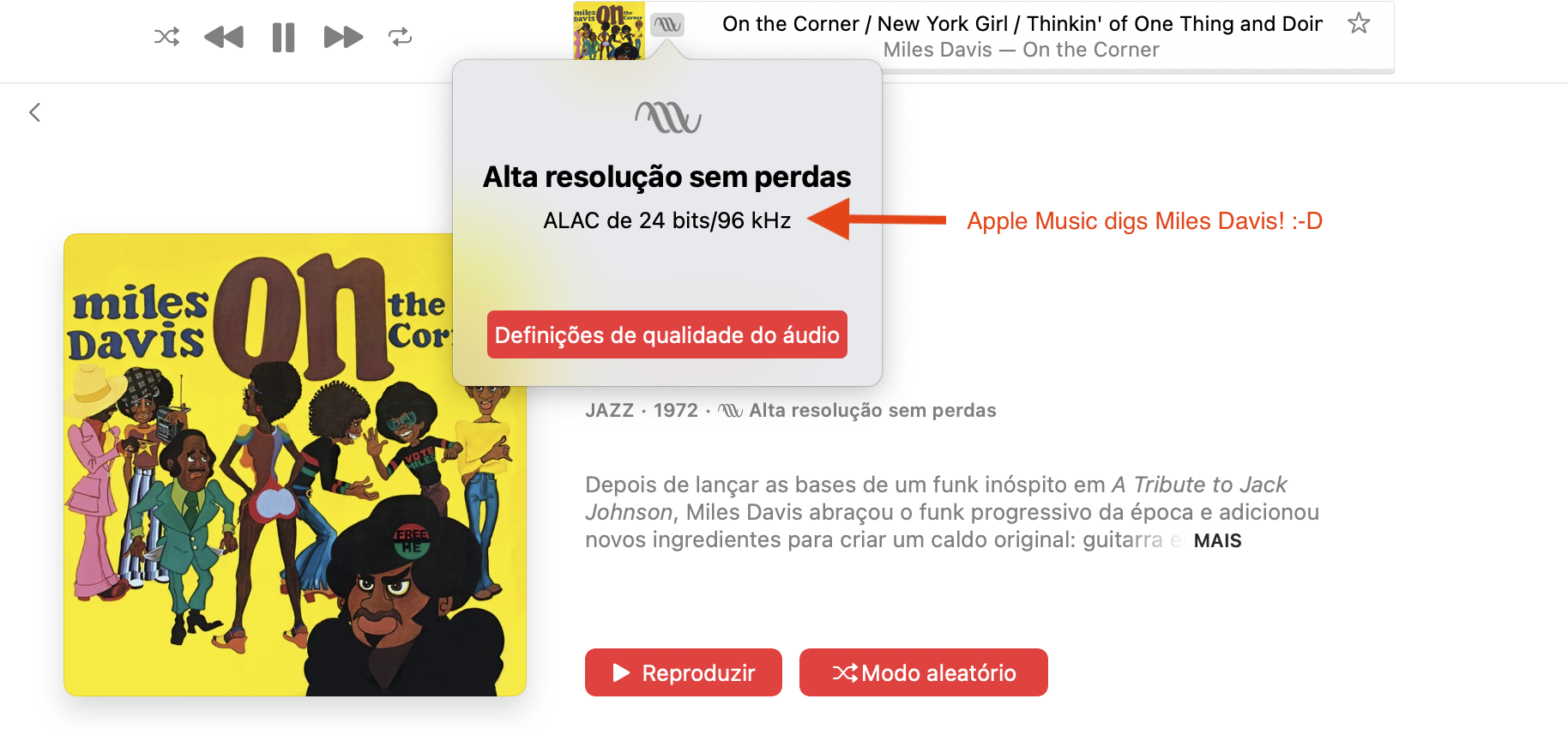Click the lossless badge in now-playing bar
The height and width of the screenshot is (729, 1568).
click(x=667, y=25)
